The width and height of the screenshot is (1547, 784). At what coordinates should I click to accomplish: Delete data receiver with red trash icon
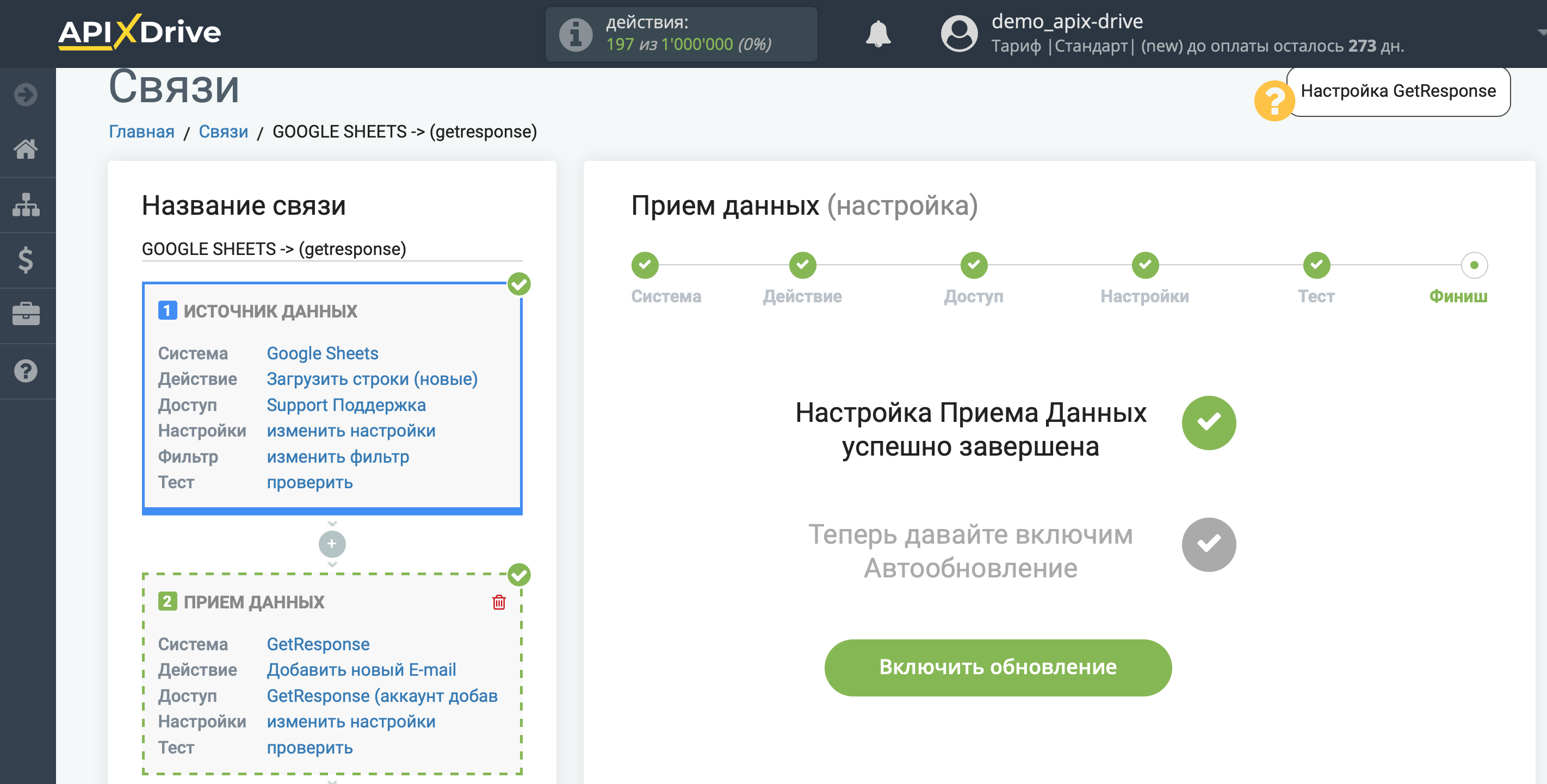498,601
